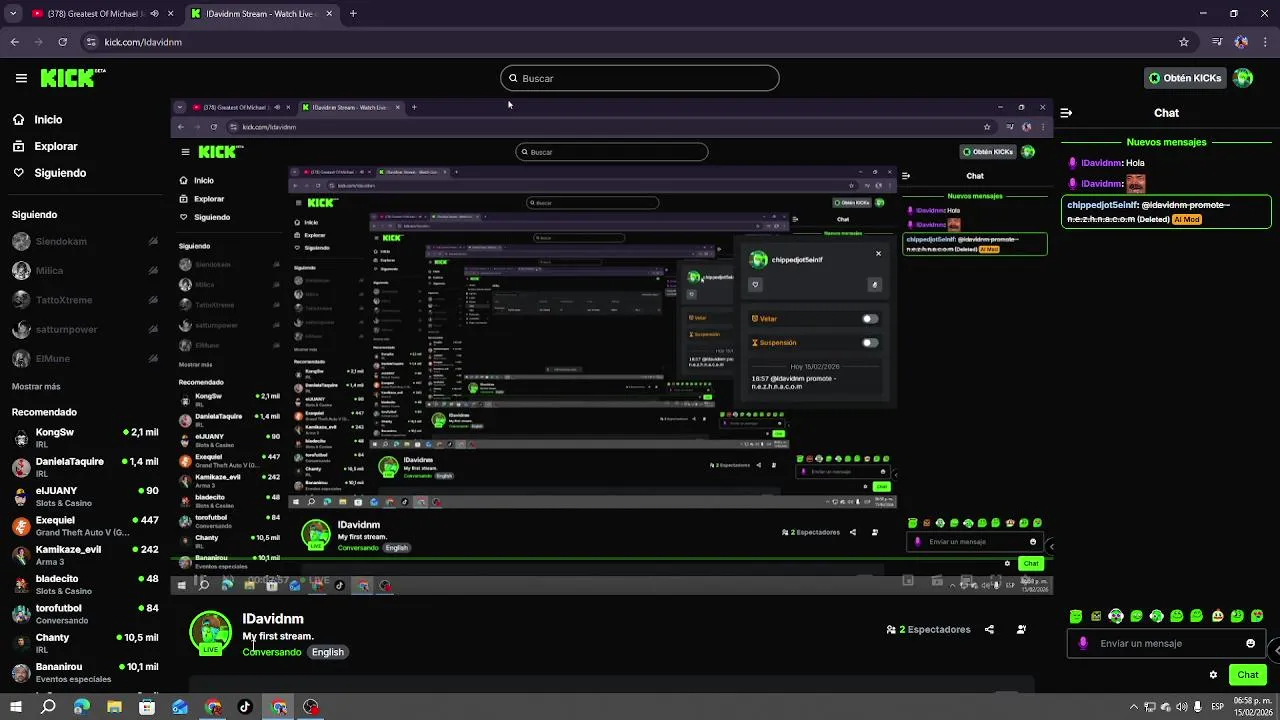The width and height of the screenshot is (1280, 720).
Task: Open IDavidnm streamer avatar with LIVE badge
Action: (x=210, y=633)
